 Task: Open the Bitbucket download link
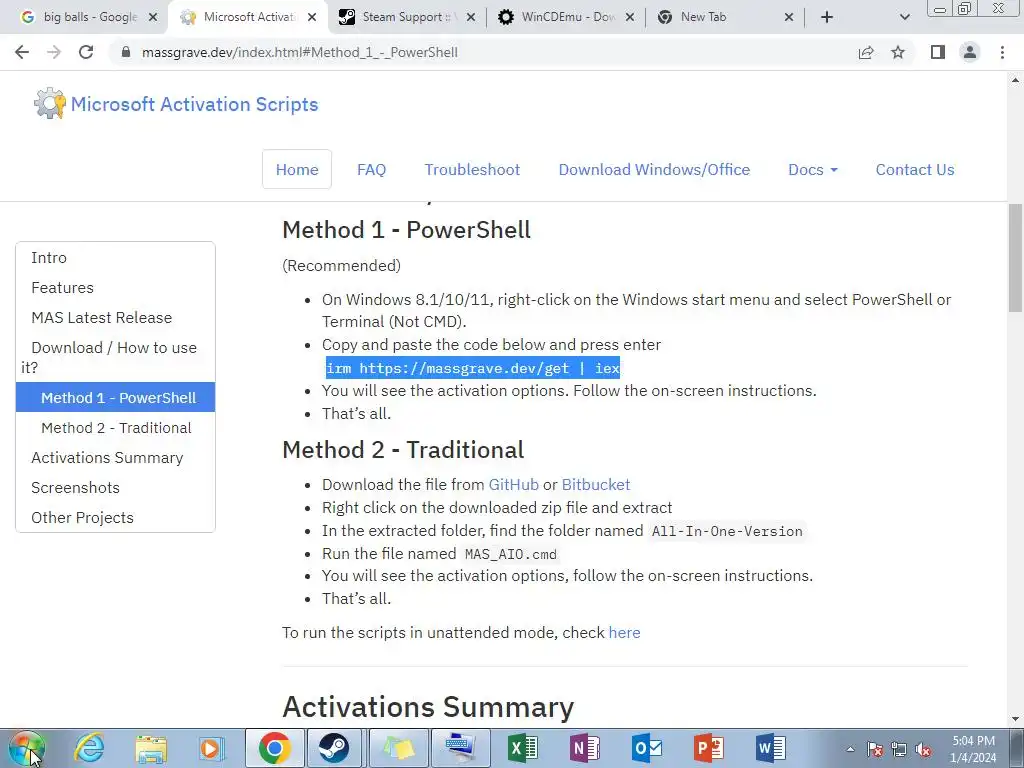pos(596,485)
